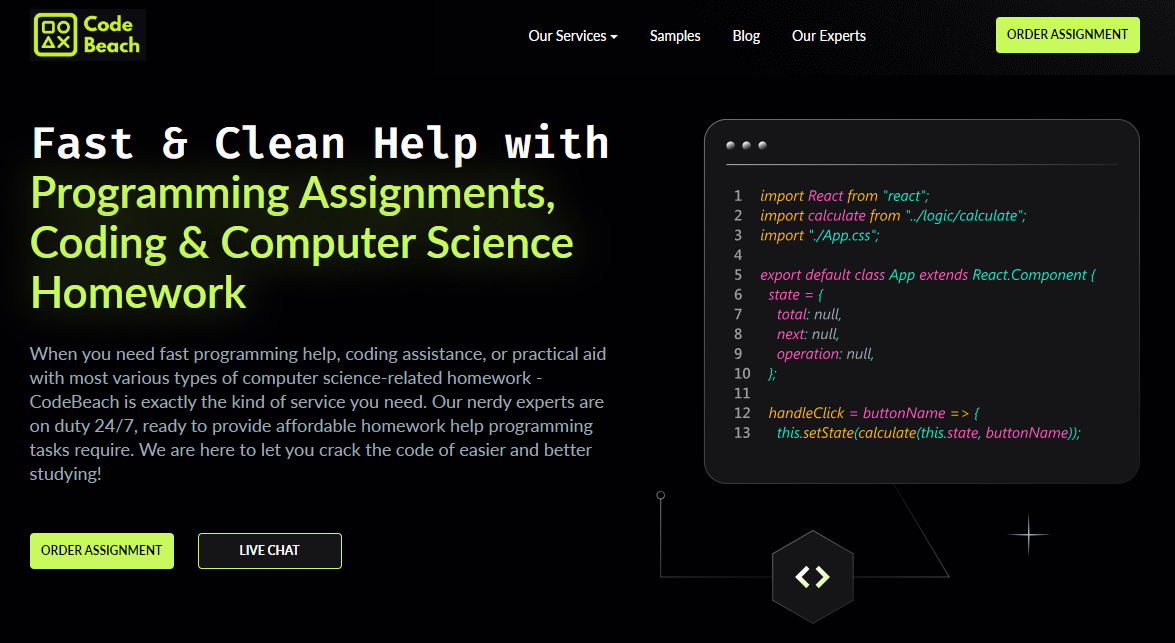Click the green 'Homework' heading word
The height and width of the screenshot is (643, 1175).
[139, 292]
